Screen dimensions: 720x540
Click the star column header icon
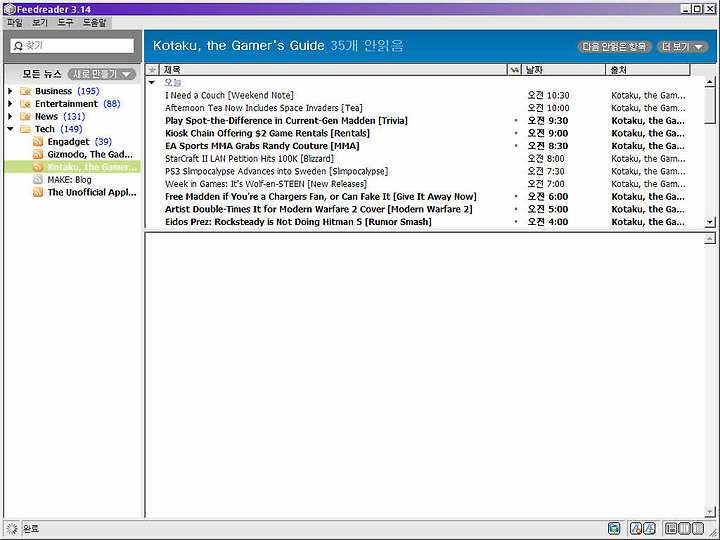[152, 70]
